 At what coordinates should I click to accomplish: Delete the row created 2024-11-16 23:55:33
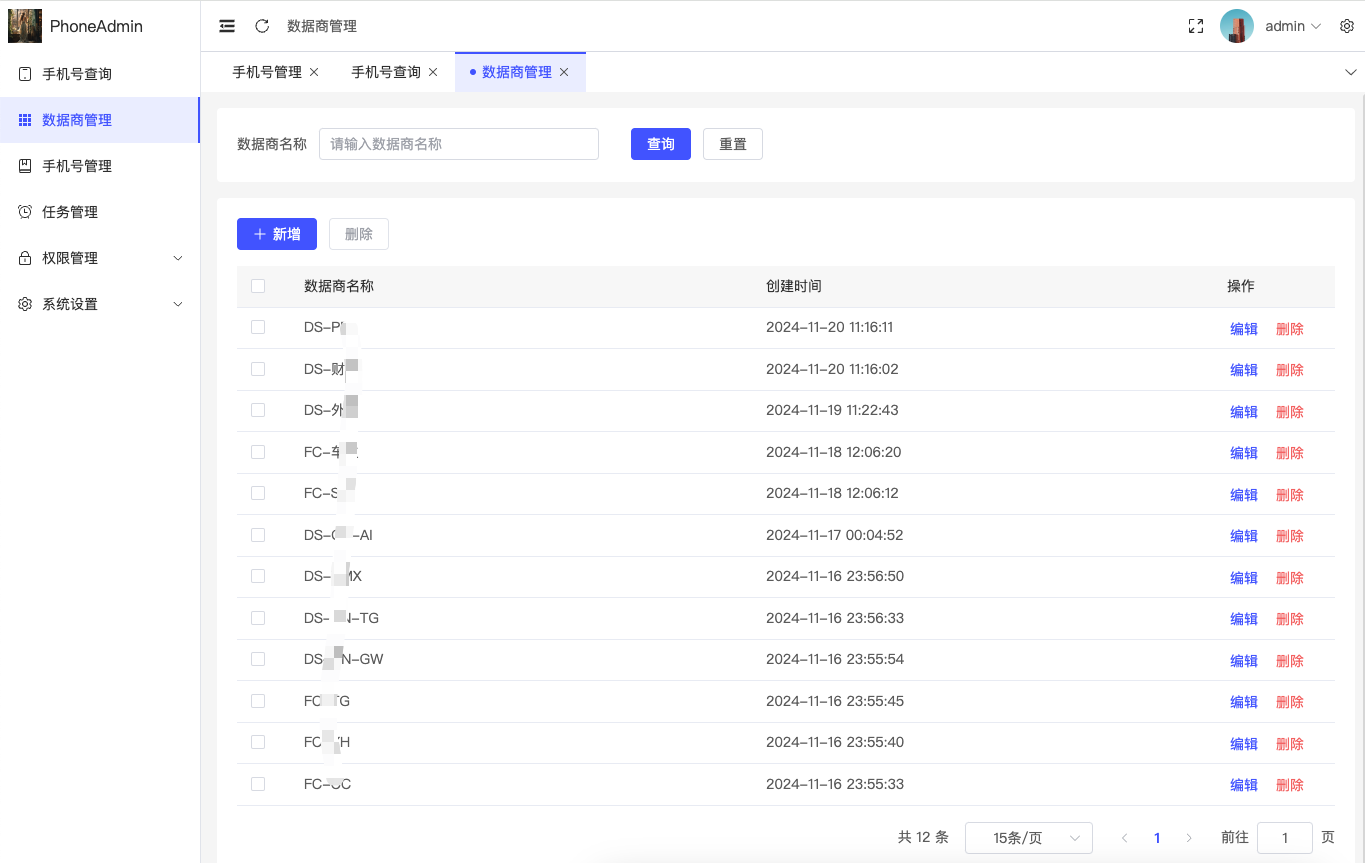pyautogui.click(x=1290, y=785)
